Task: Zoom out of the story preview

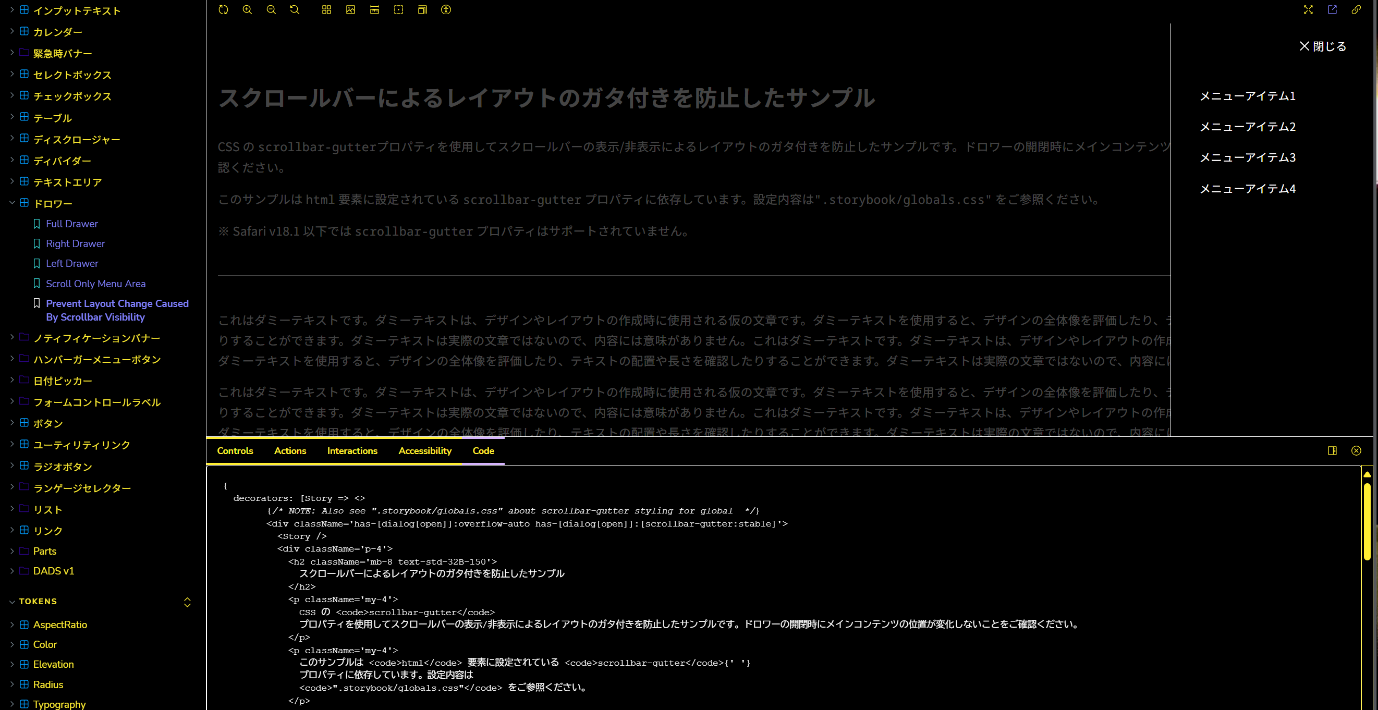Action: tap(271, 10)
